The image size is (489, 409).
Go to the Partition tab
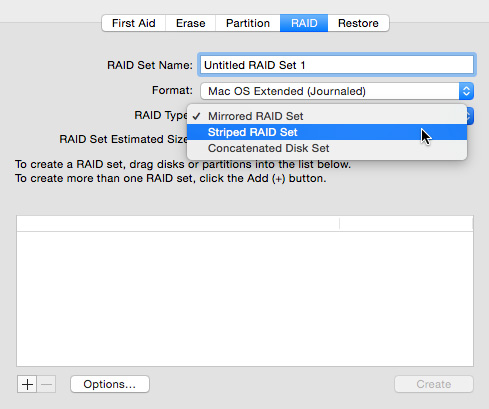coord(248,23)
